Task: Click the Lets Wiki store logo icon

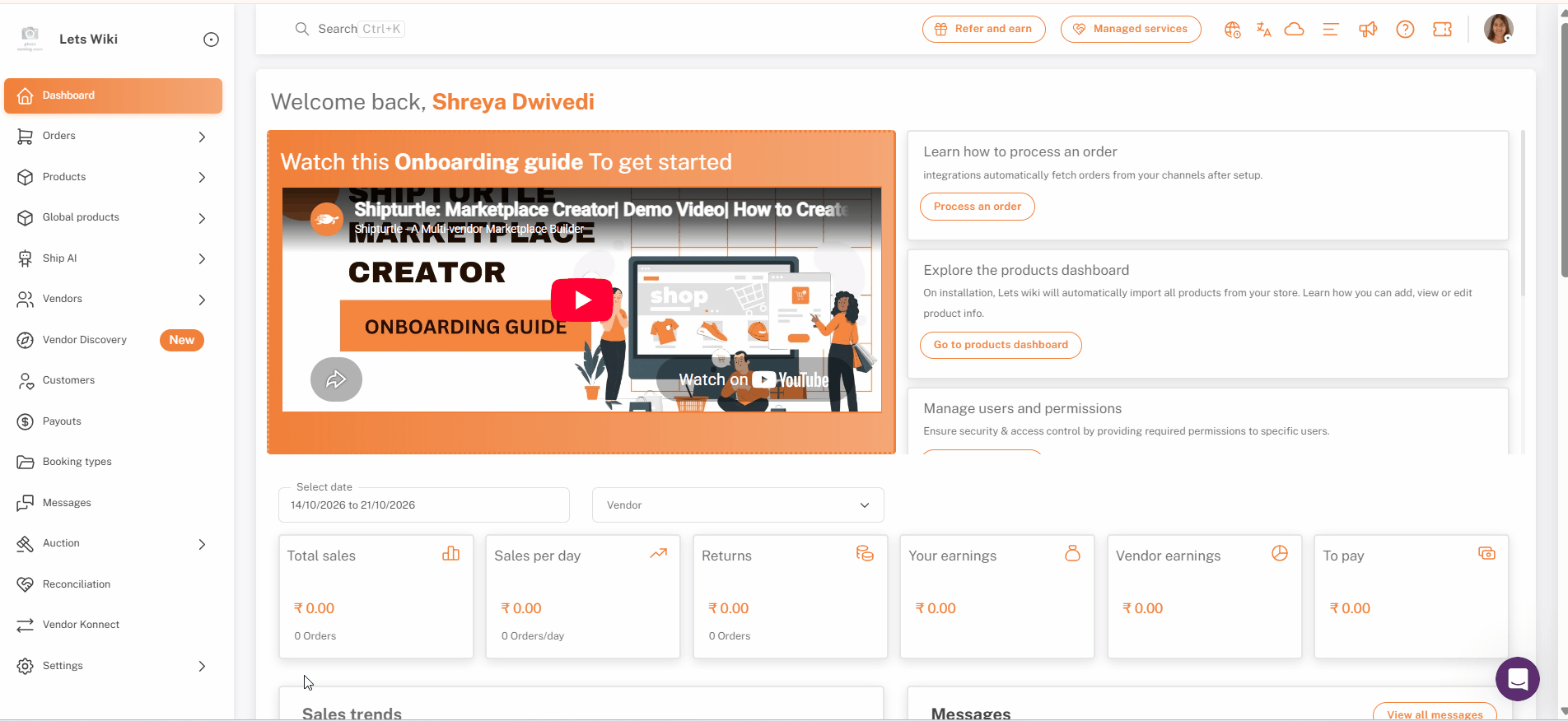Action: (x=30, y=39)
